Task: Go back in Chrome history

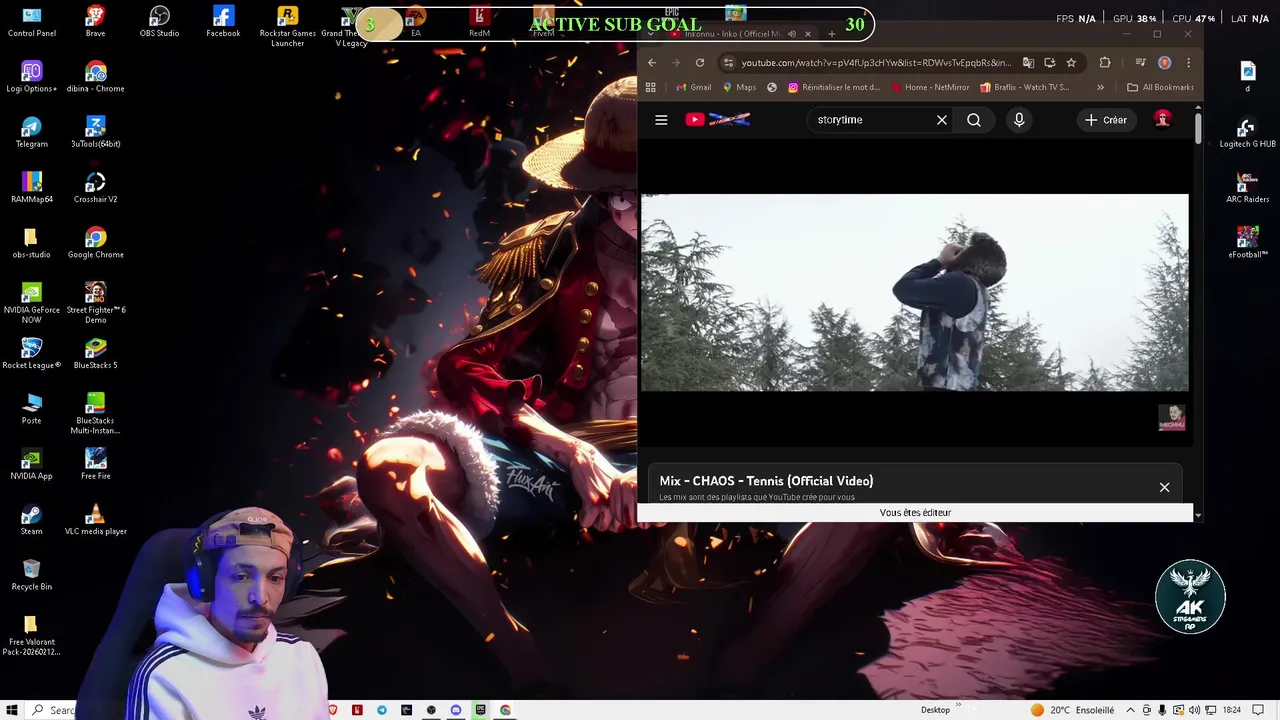Action: click(x=652, y=62)
